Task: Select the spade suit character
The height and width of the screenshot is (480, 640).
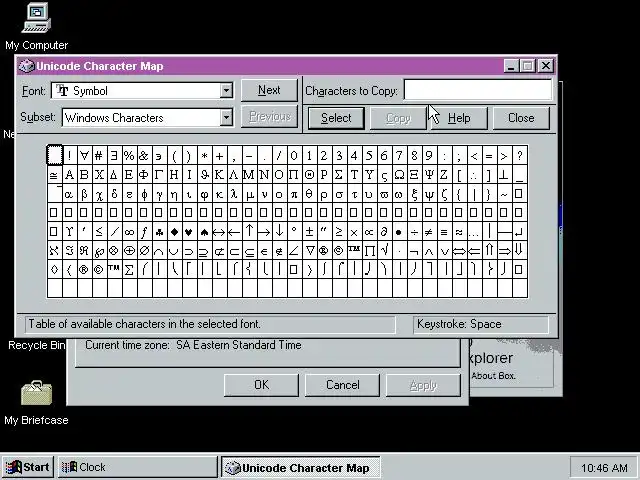Action: click(204, 232)
